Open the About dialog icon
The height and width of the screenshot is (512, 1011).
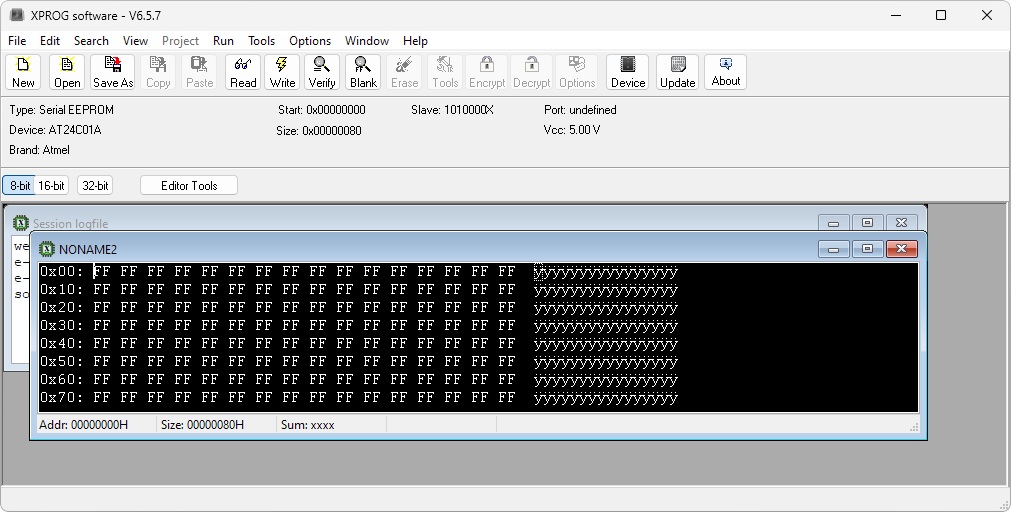[x=726, y=72]
